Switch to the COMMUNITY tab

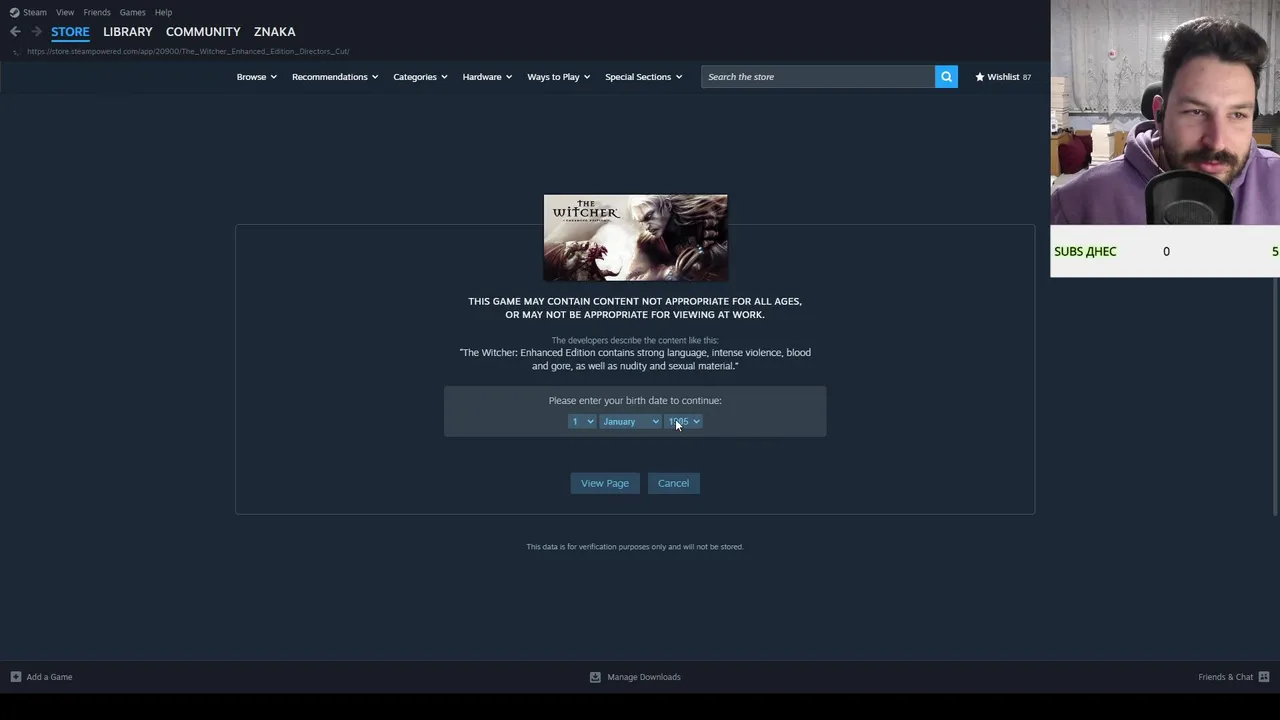click(x=203, y=32)
